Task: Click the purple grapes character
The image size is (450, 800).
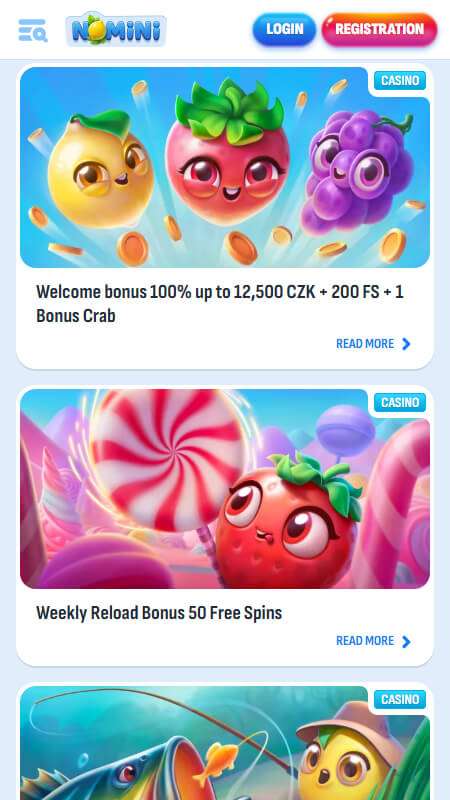Action: [357, 171]
